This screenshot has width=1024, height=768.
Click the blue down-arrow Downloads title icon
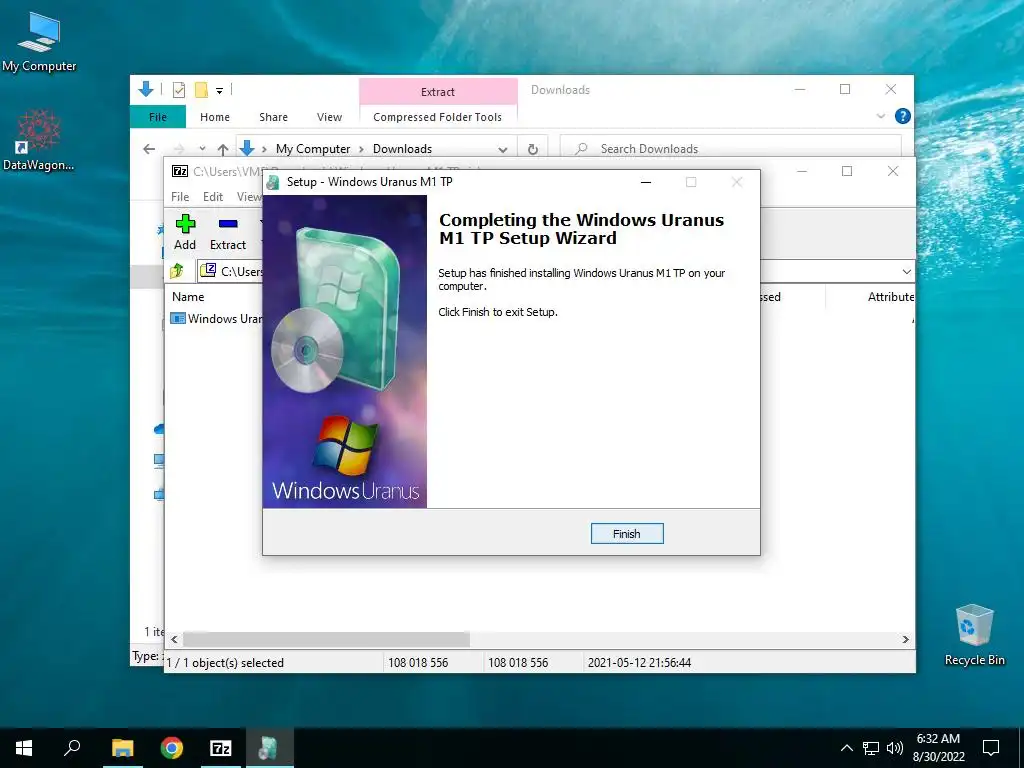[146, 89]
